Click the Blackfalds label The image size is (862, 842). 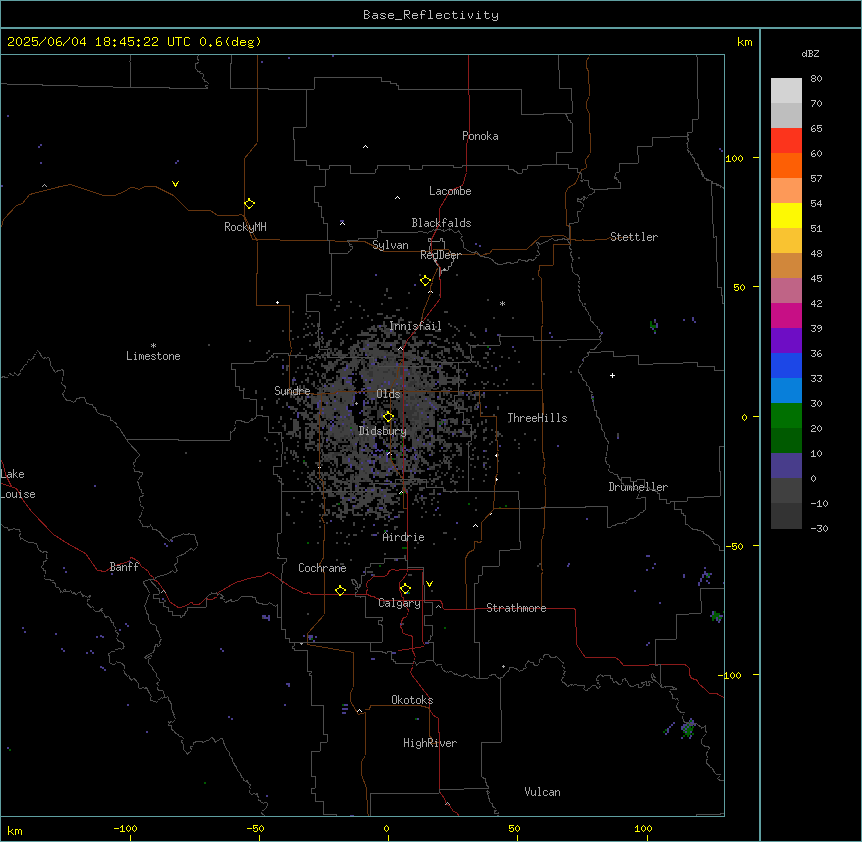(x=441, y=223)
